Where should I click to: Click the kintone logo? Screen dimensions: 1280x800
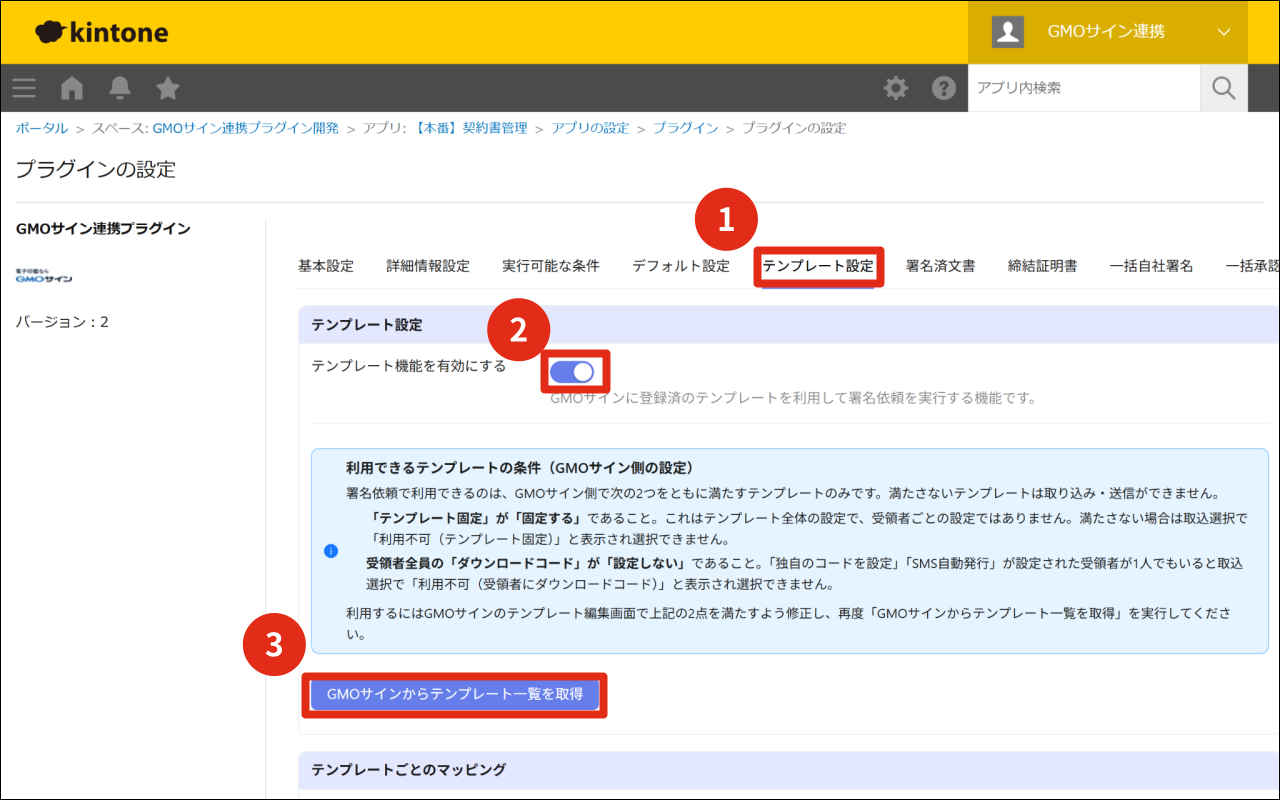102,33
